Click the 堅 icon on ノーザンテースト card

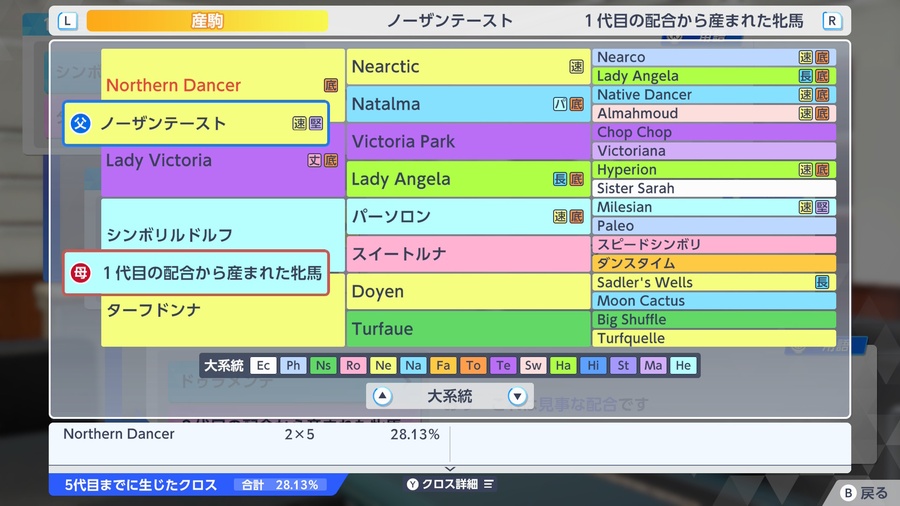(316, 123)
